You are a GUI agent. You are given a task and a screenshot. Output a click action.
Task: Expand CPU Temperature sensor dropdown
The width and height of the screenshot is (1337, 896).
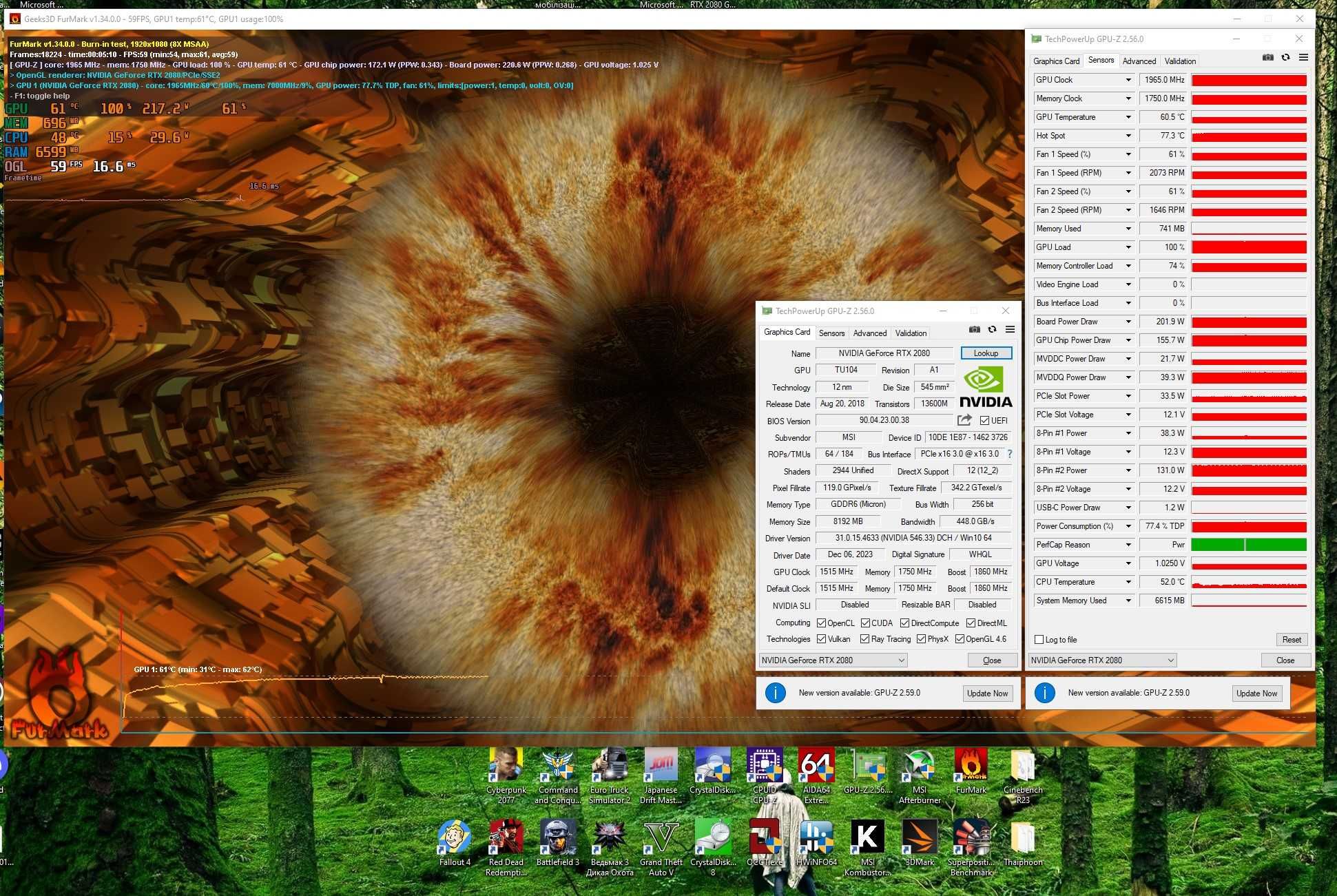1128,583
